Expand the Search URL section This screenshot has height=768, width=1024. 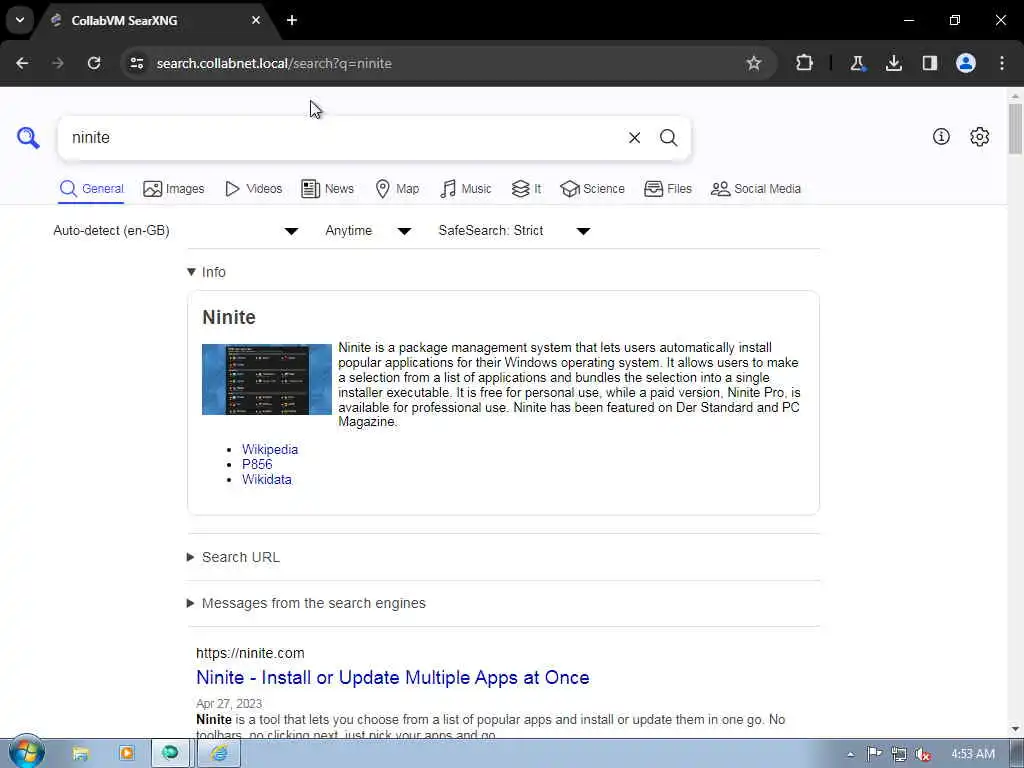(234, 557)
